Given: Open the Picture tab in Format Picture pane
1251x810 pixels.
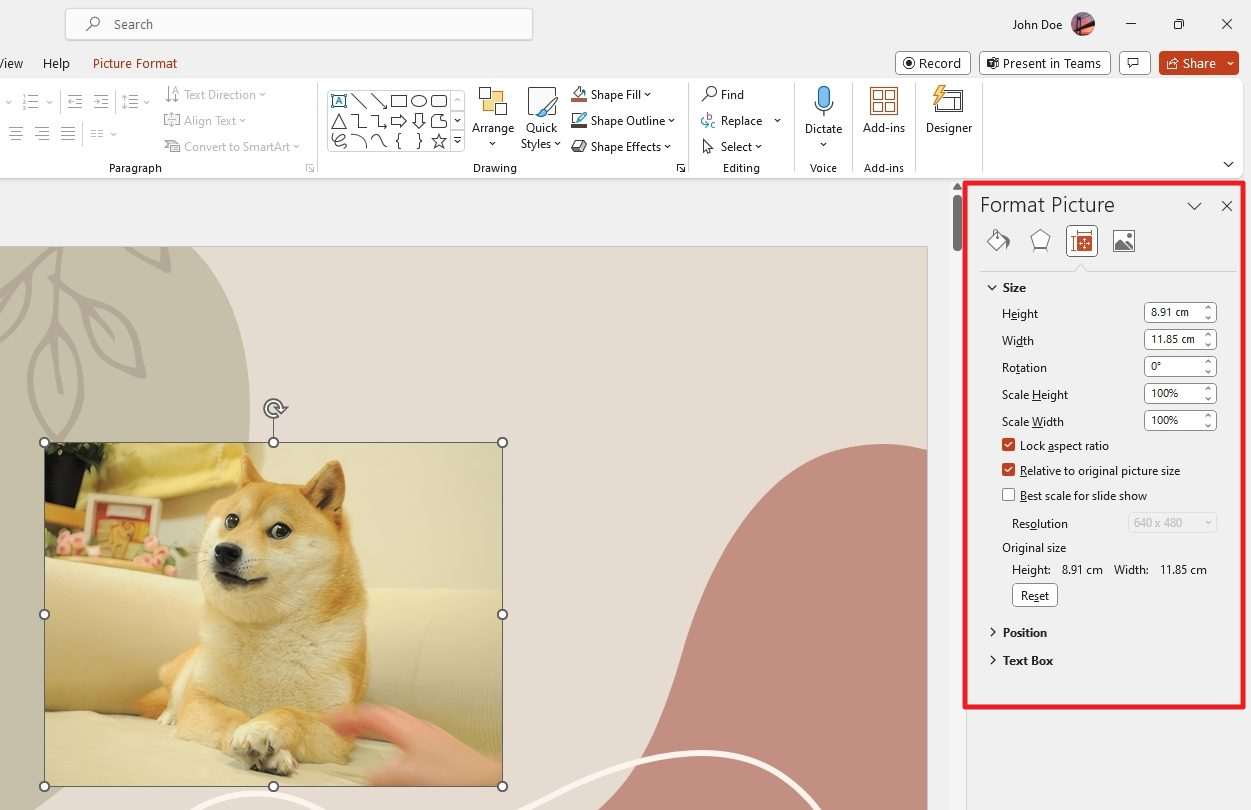Looking at the screenshot, I should pos(1123,240).
